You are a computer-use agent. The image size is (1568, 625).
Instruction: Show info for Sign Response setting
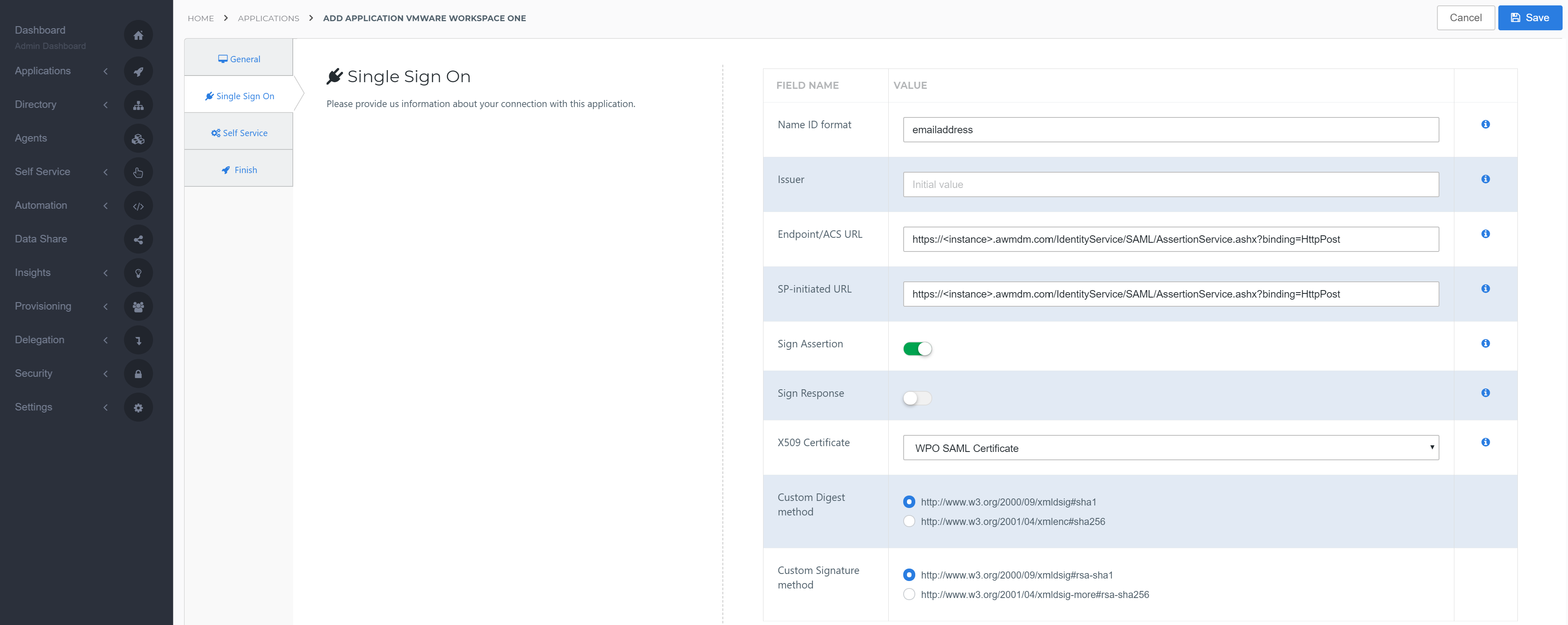(x=1485, y=393)
